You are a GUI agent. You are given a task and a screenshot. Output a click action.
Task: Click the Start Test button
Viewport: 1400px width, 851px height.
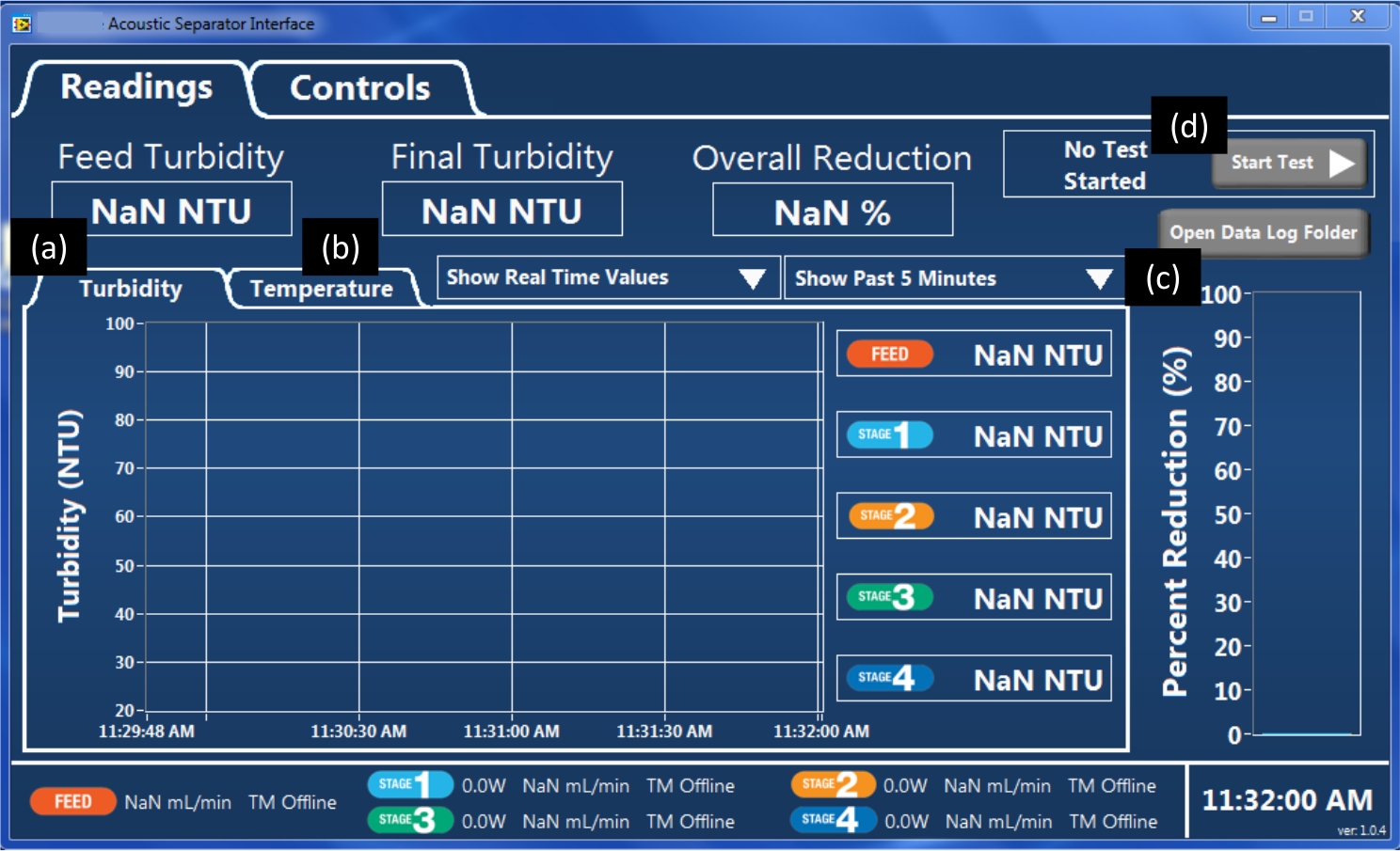click(x=1289, y=163)
